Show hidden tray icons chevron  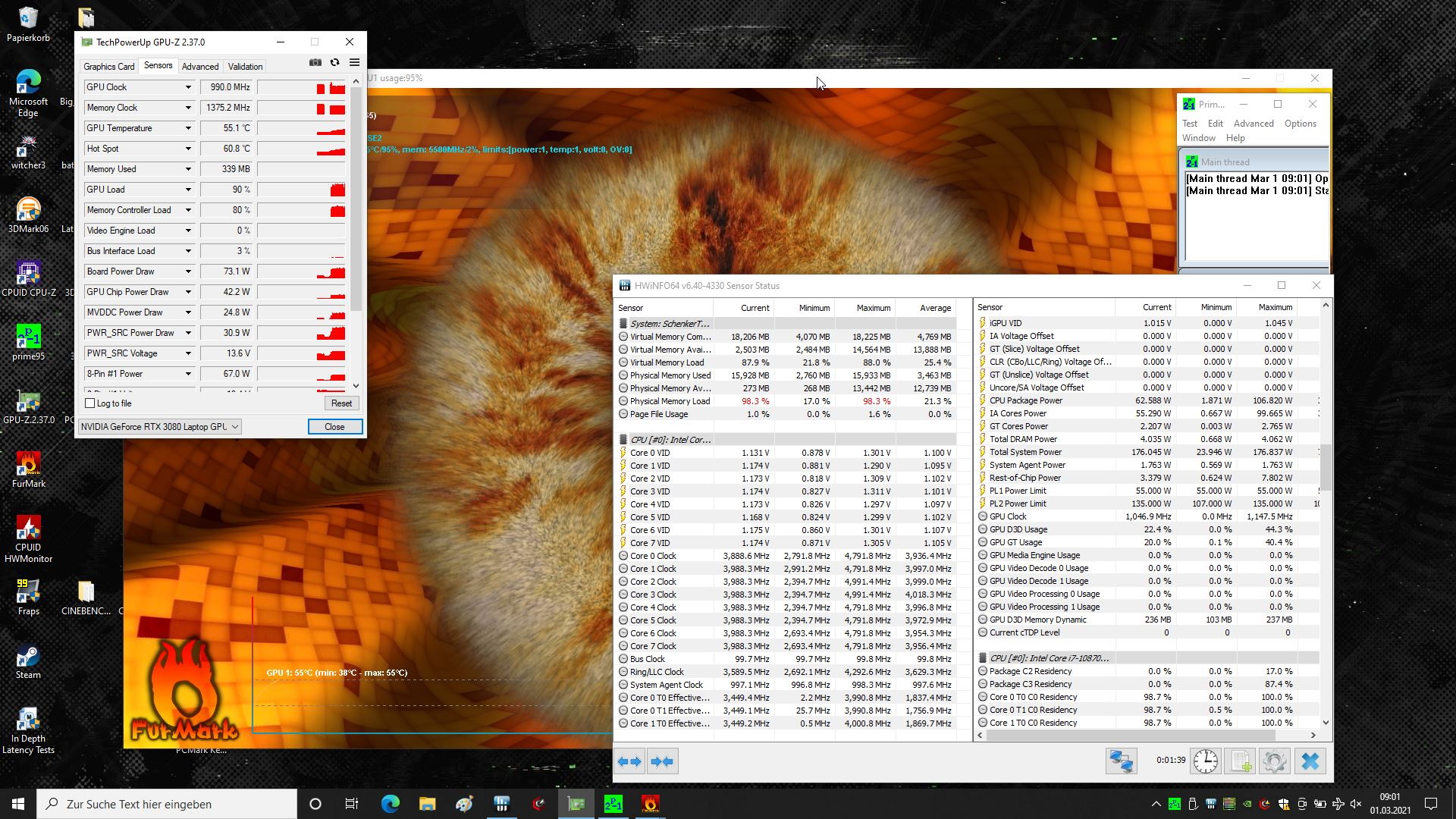tap(1156, 804)
